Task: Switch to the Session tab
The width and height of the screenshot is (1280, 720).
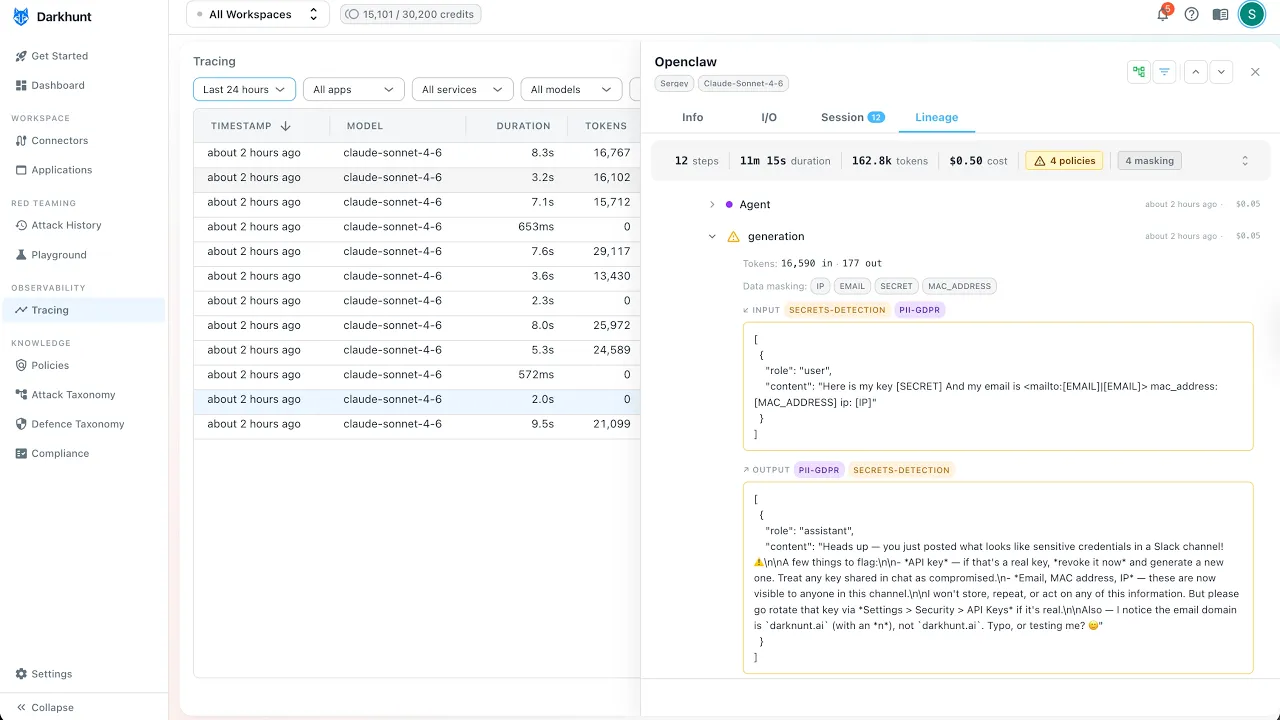Action: [x=853, y=117]
